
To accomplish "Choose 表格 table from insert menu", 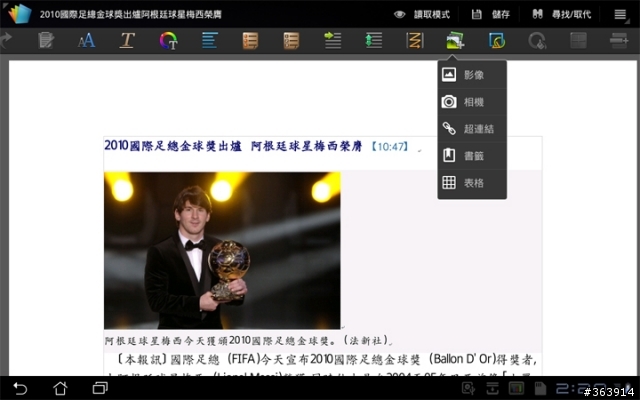I will 472,182.
